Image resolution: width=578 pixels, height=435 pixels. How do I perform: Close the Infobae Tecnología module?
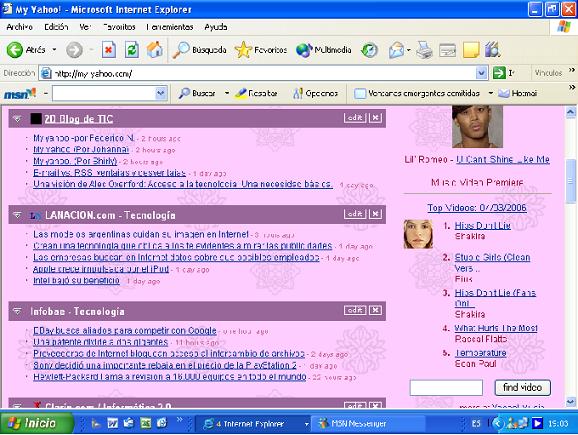(x=375, y=310)
